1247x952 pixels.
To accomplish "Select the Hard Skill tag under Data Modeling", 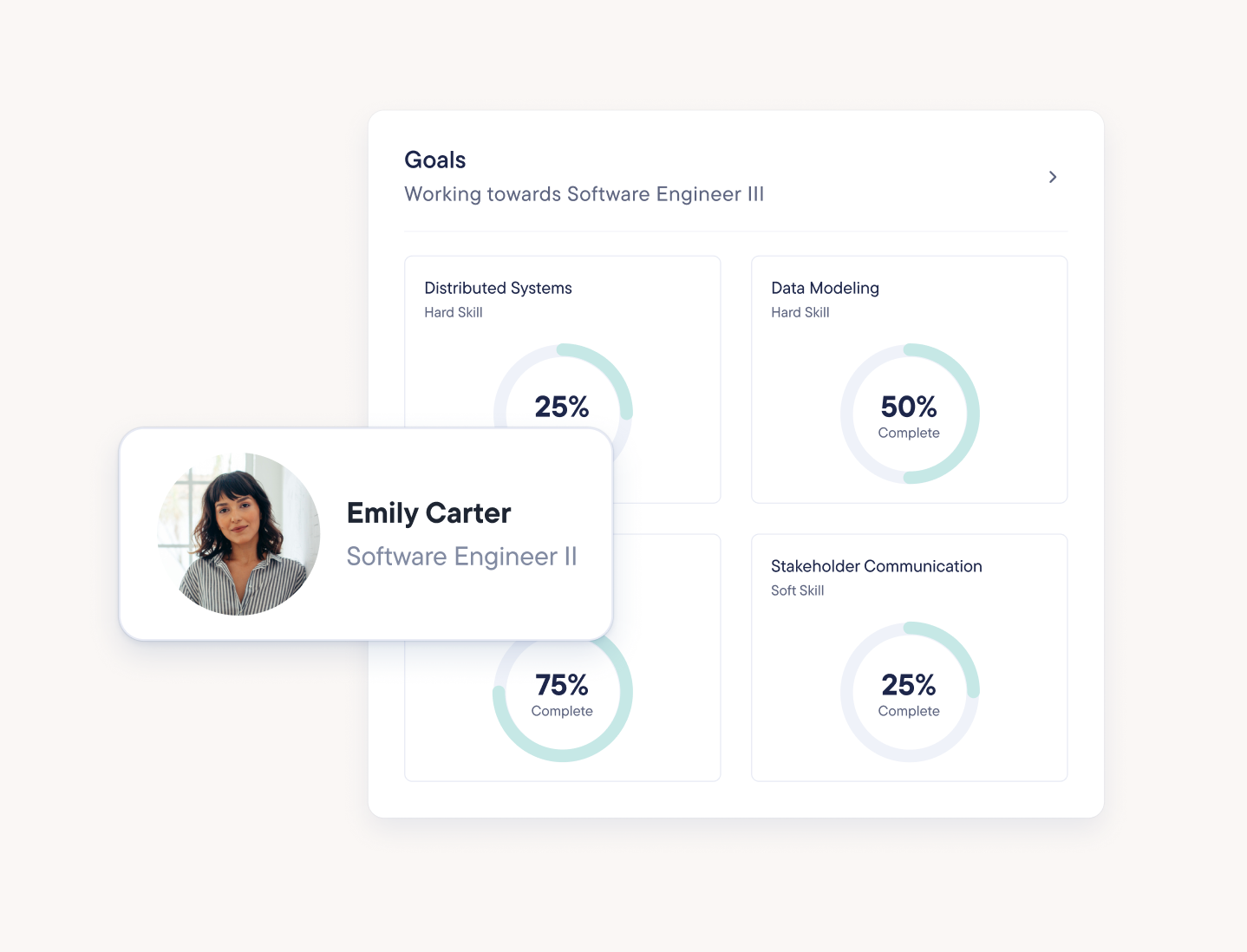I will [x=800, y=312].
